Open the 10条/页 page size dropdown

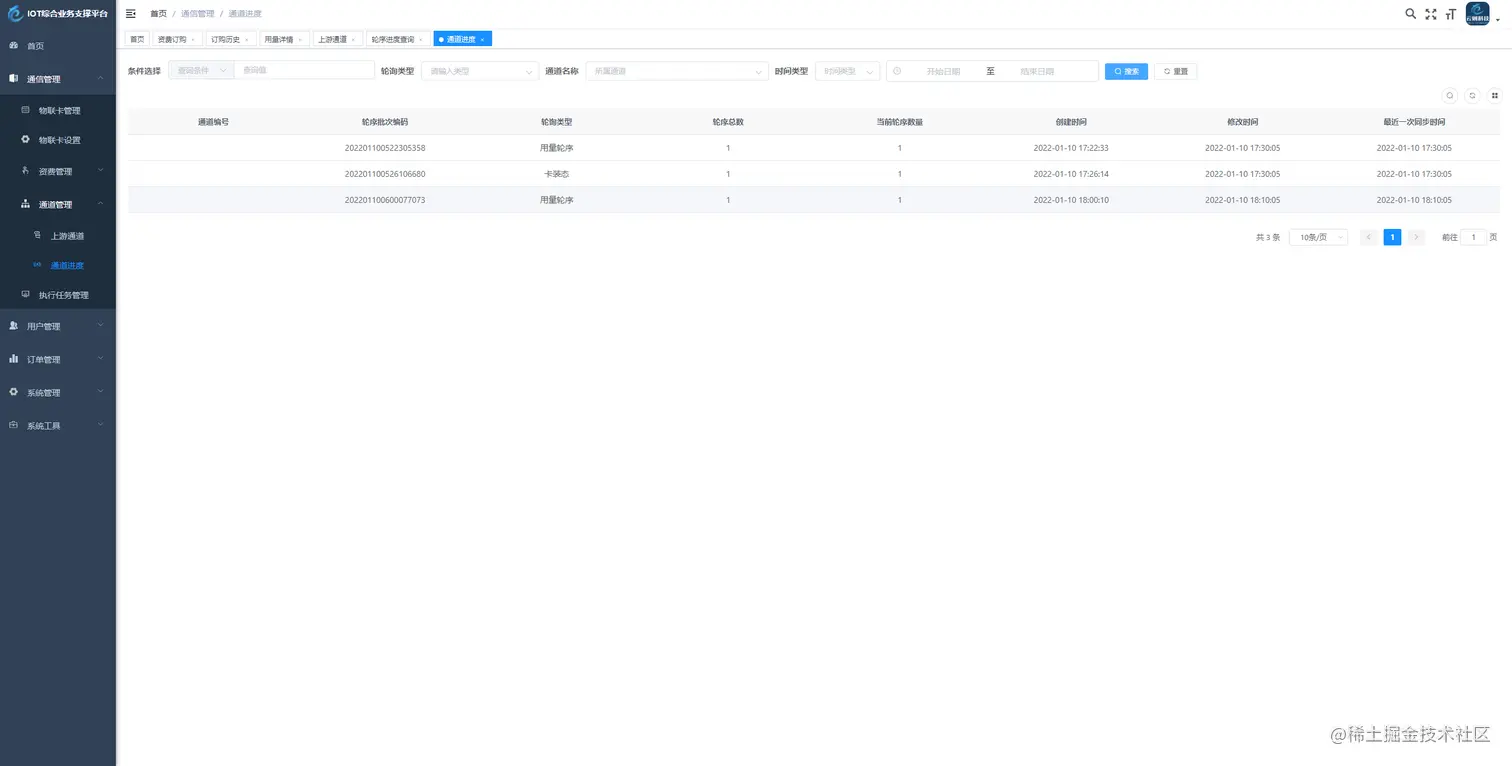click(x=1318, y=237)
